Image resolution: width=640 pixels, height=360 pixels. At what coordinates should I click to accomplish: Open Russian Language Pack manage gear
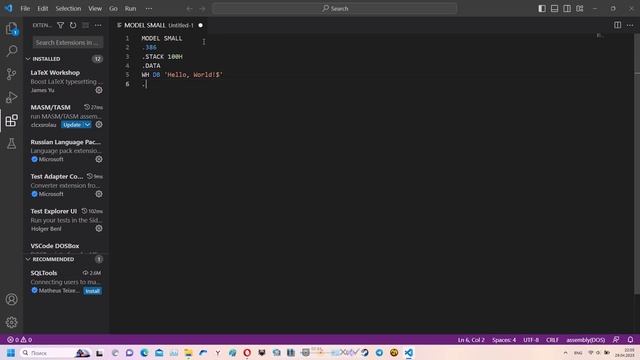(99, 159)
